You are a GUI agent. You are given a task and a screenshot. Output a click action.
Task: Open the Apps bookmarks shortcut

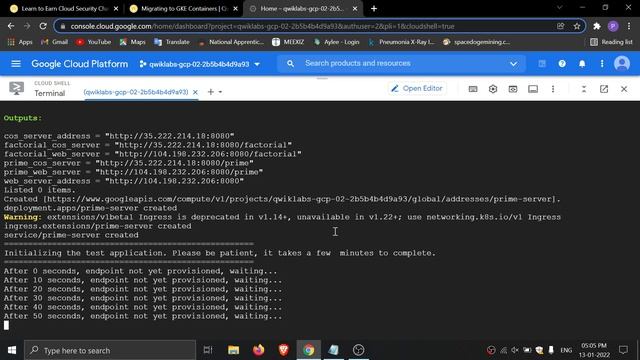click(x=20, y=42)
